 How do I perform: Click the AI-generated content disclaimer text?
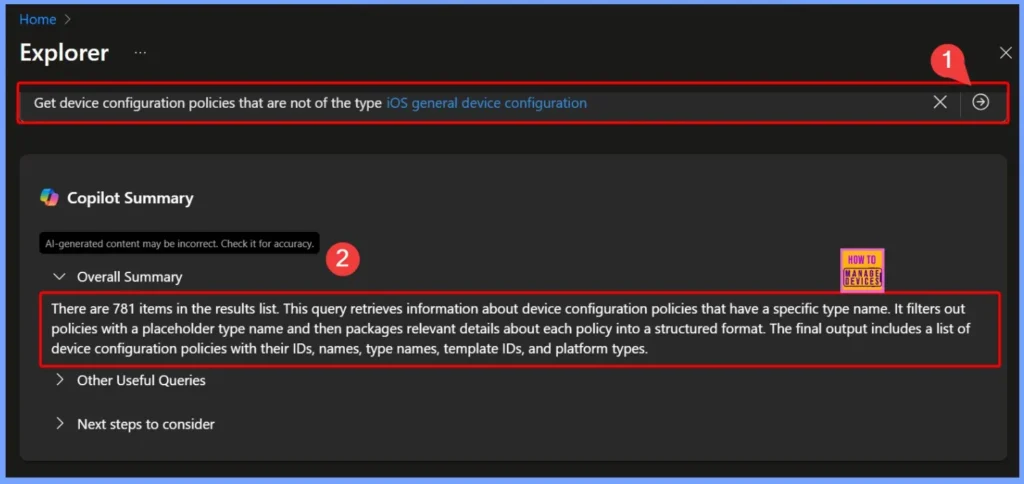coord(180,244)
